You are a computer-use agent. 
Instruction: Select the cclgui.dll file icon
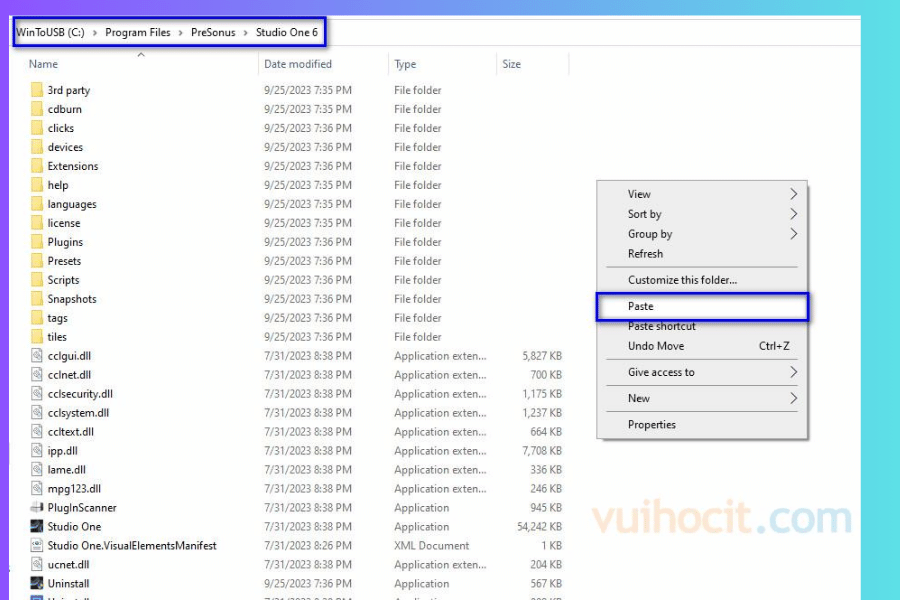coord(37,356)
